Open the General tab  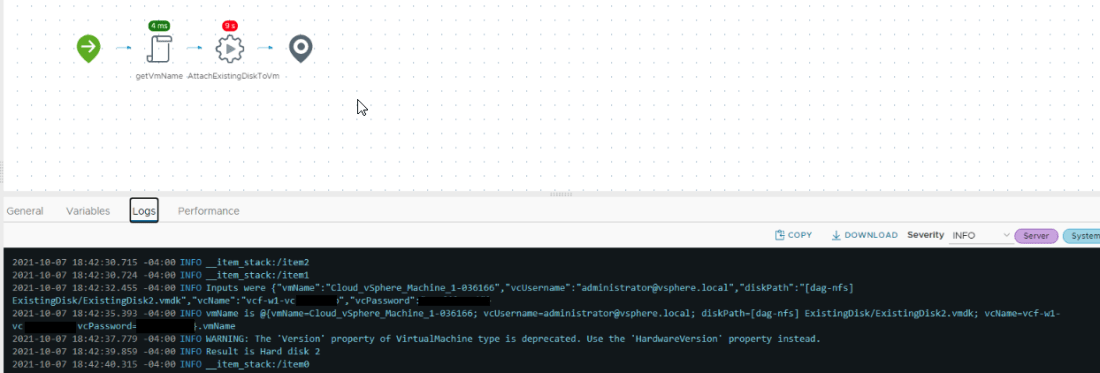tap(25, 211)
